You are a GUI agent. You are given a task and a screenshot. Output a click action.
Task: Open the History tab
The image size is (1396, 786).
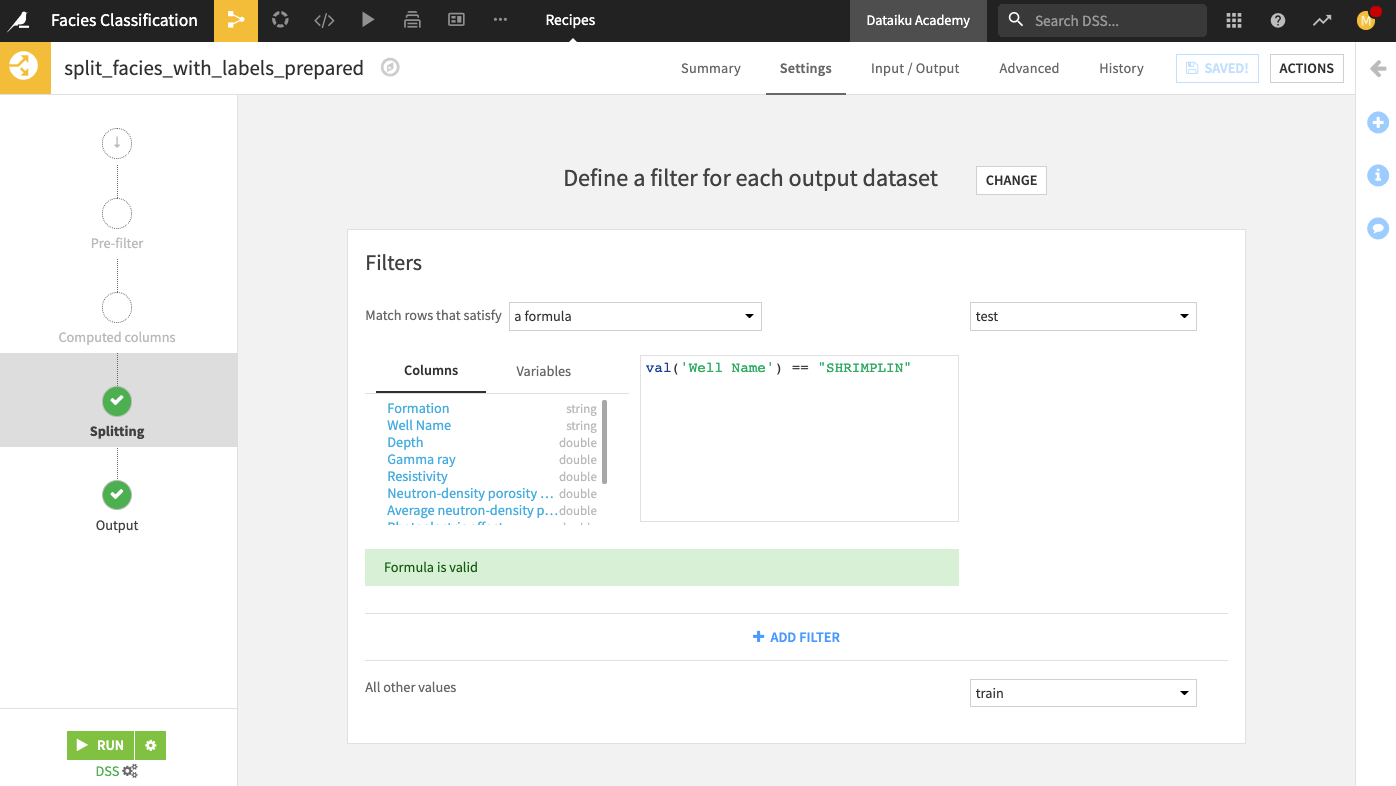click(x=1121, y=68)
